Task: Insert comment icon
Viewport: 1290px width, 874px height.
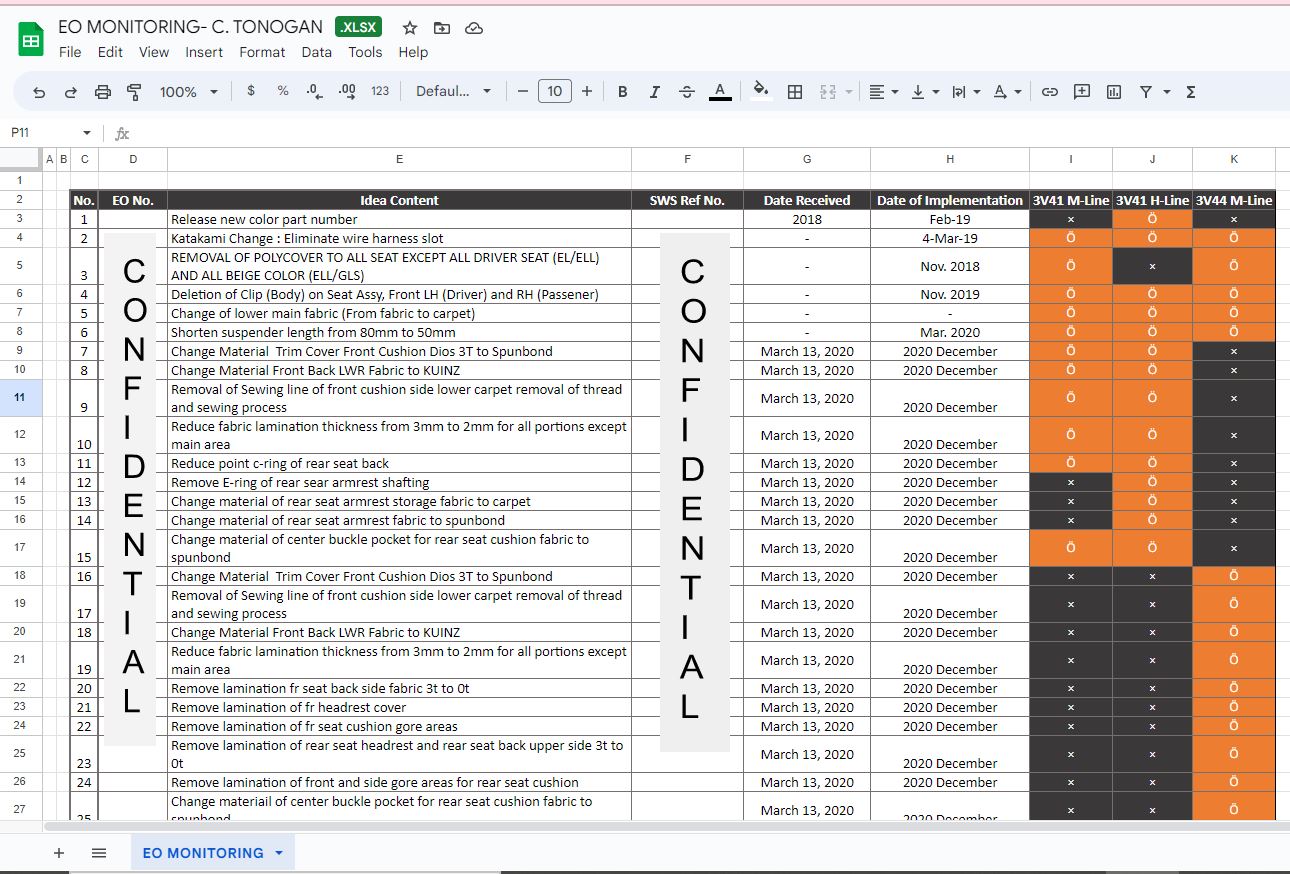Action: click(1082, 92)
